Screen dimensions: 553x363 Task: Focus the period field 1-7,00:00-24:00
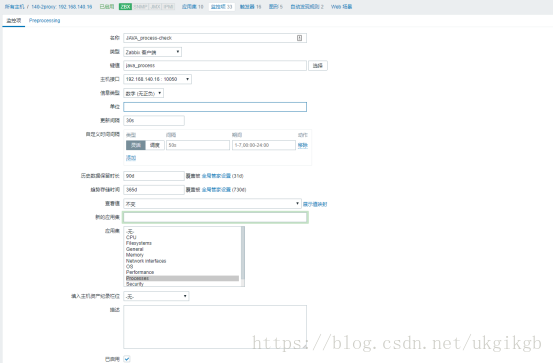[x=263, y=145]
